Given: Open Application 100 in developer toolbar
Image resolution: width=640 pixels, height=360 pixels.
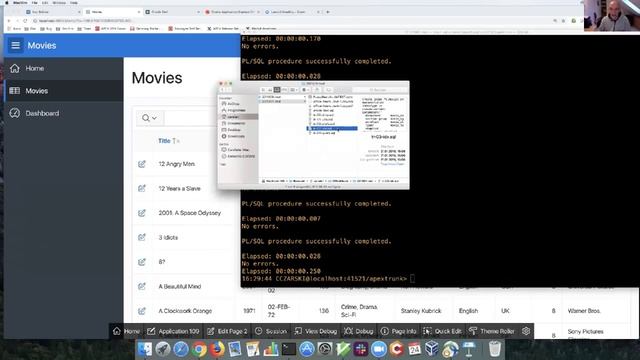Looking at the screenshot, I should pyautogui.click(x=173, y=331).
